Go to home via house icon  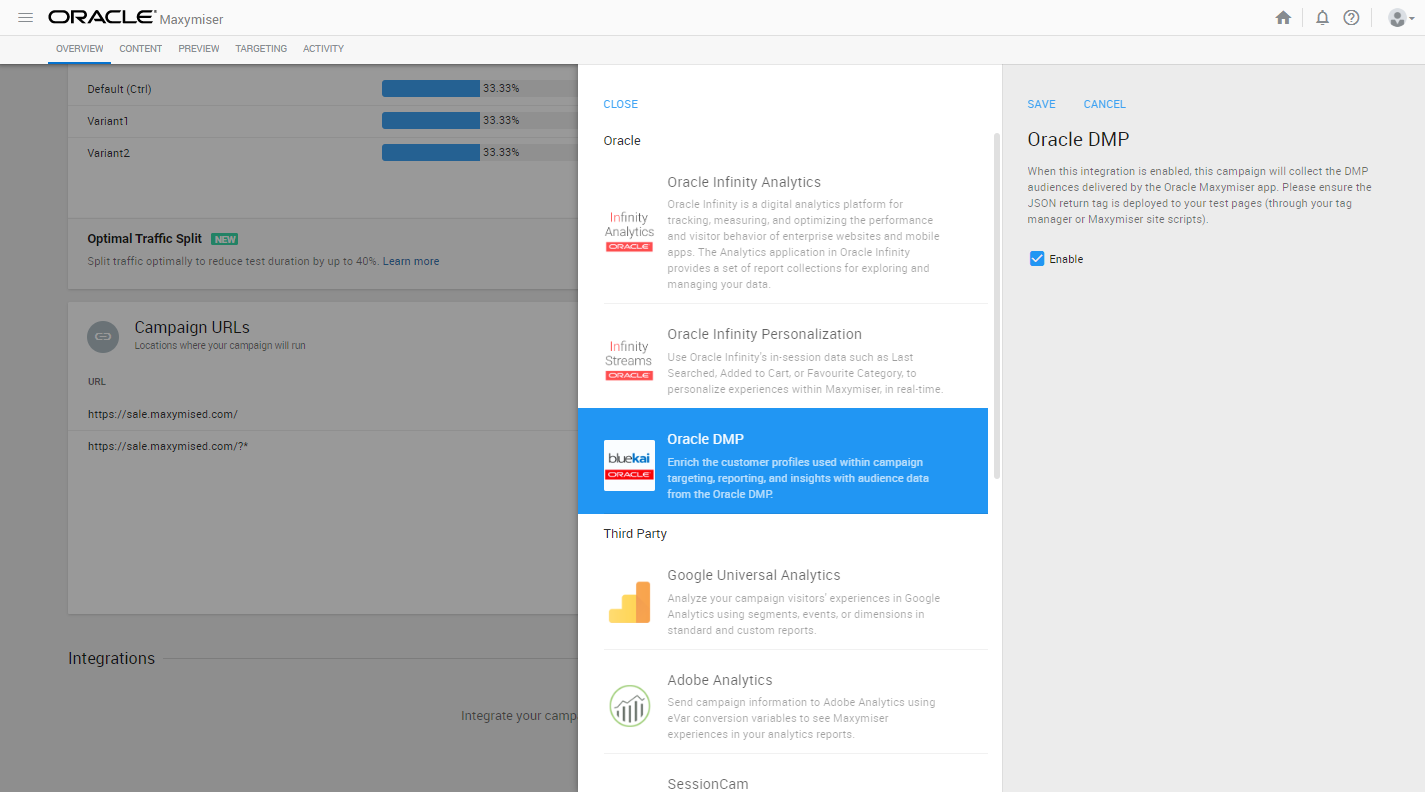1283,18
